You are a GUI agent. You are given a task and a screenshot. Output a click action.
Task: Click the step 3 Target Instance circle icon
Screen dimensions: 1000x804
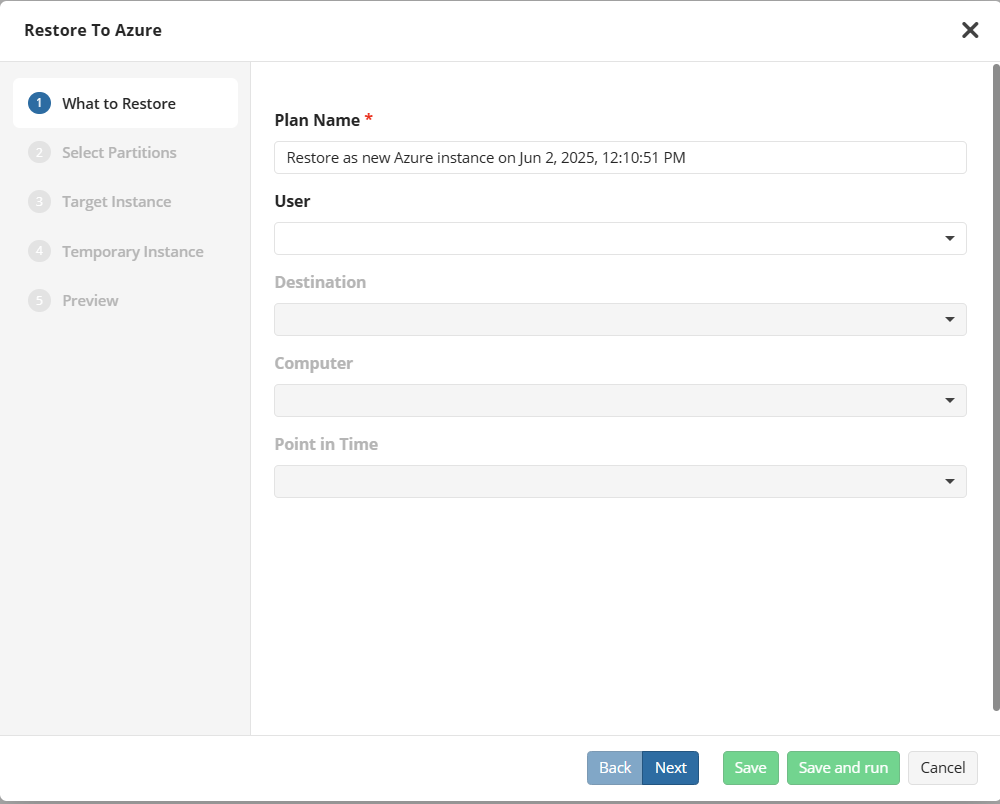(x=38, y=201)
